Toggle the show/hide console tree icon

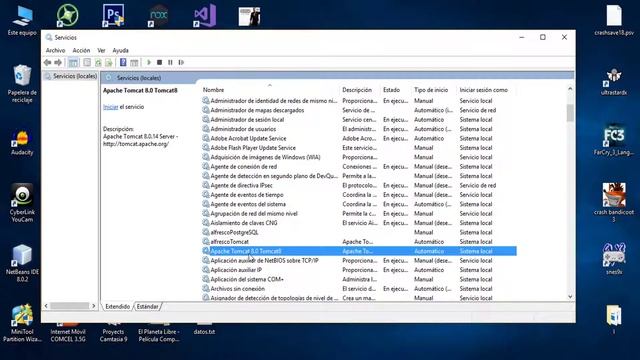point(73,62)
